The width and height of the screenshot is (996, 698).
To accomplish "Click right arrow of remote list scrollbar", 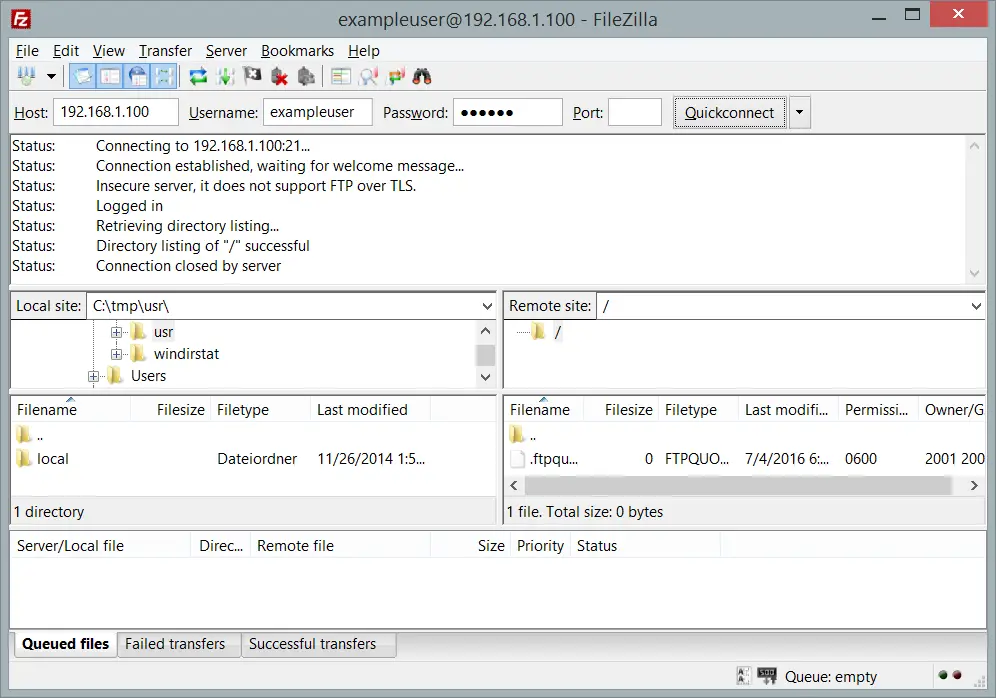I will tap(974, 486).
